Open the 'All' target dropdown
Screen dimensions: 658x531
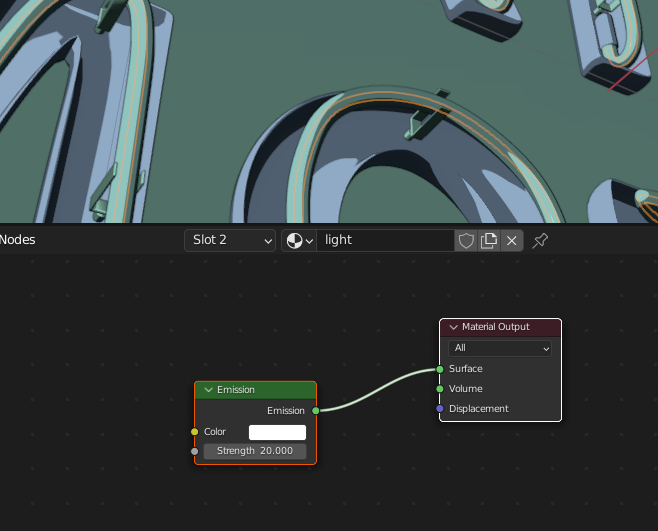point(500,348)
